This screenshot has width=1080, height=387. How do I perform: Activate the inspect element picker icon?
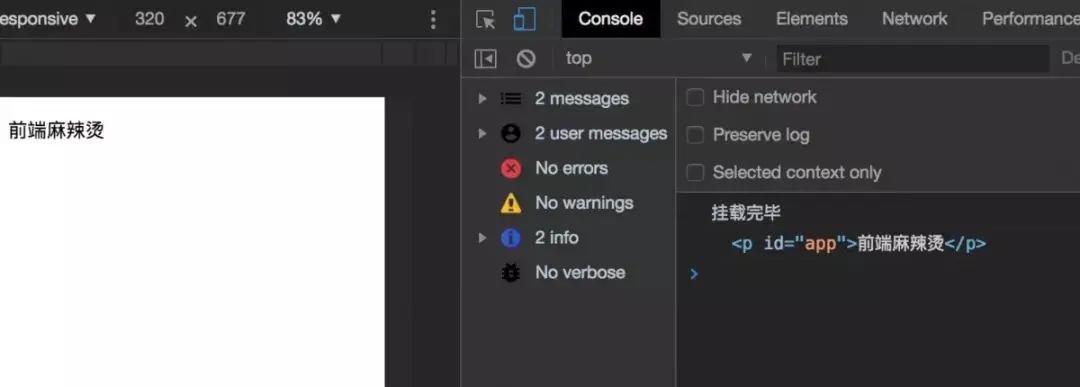[x=486, y=19]
